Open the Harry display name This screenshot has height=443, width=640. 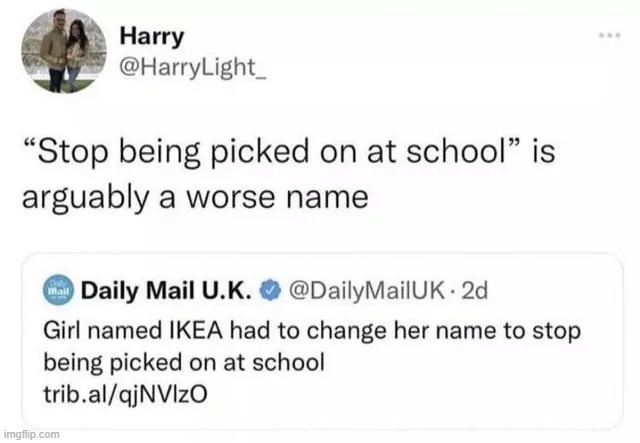click(x=152, y=37)
